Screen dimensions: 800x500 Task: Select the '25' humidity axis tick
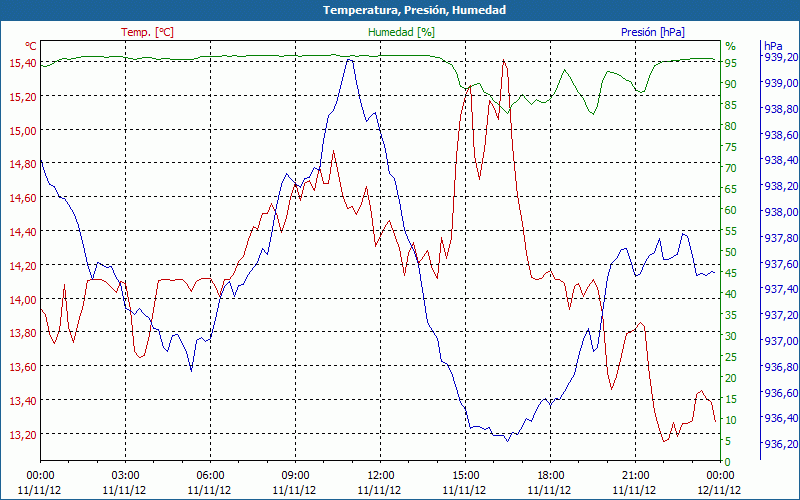tap(731, 357)
